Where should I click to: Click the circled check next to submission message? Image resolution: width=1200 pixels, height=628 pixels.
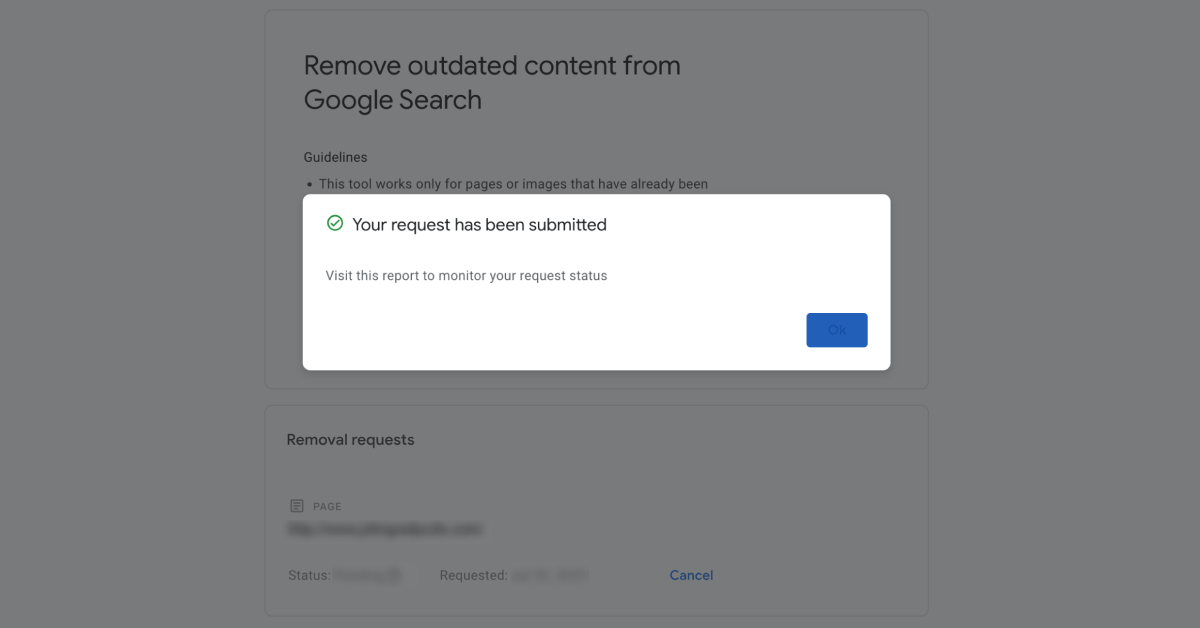coord(335,223)
